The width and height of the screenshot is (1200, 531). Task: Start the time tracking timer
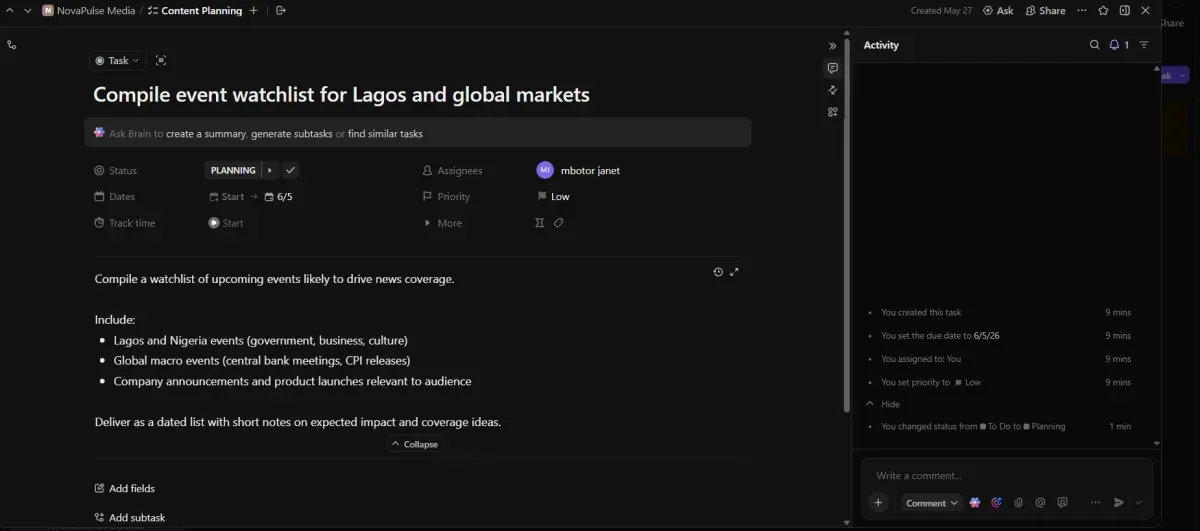[226, 223]
